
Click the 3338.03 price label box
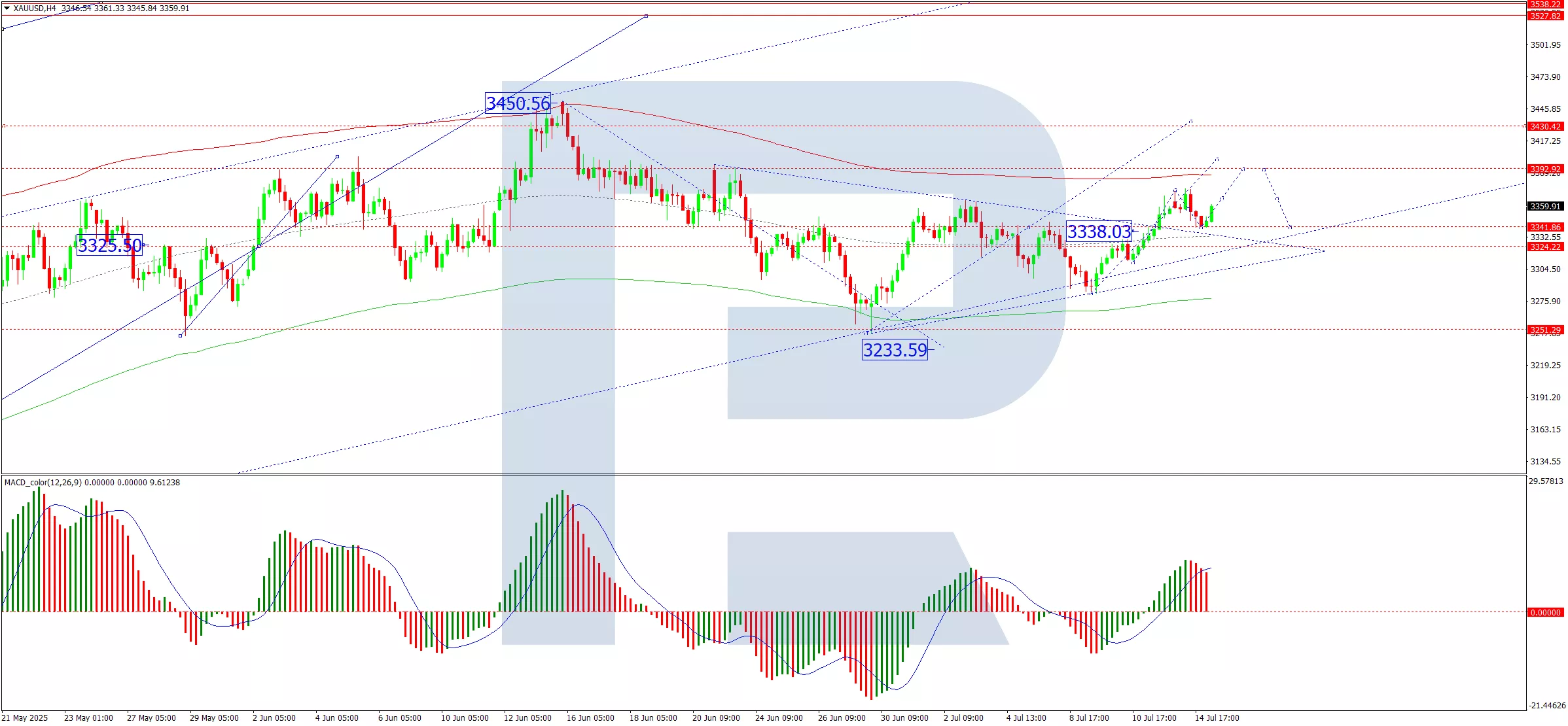coord(1099,232)
